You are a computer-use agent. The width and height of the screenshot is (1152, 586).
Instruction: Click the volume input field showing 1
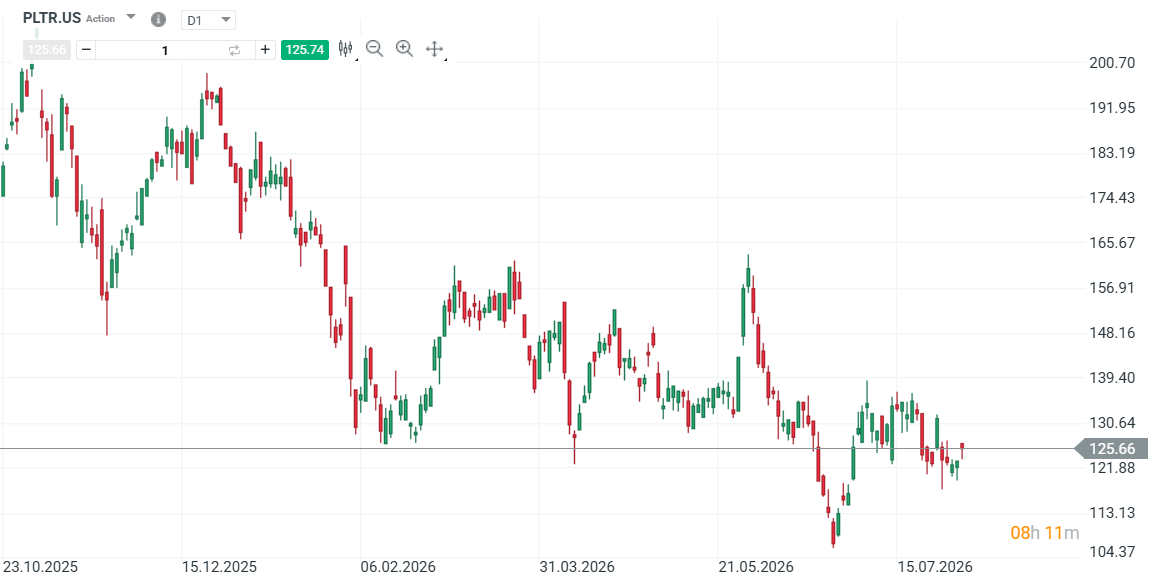(165, 50)
